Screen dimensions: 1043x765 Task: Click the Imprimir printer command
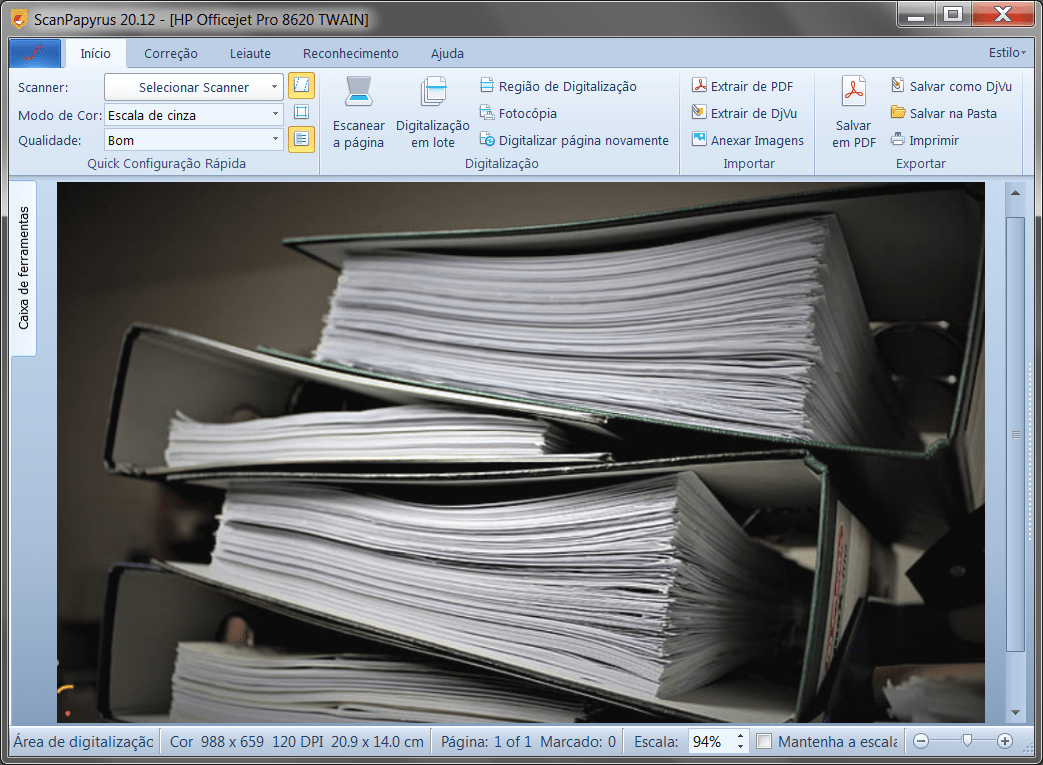(x=925, y=140)
